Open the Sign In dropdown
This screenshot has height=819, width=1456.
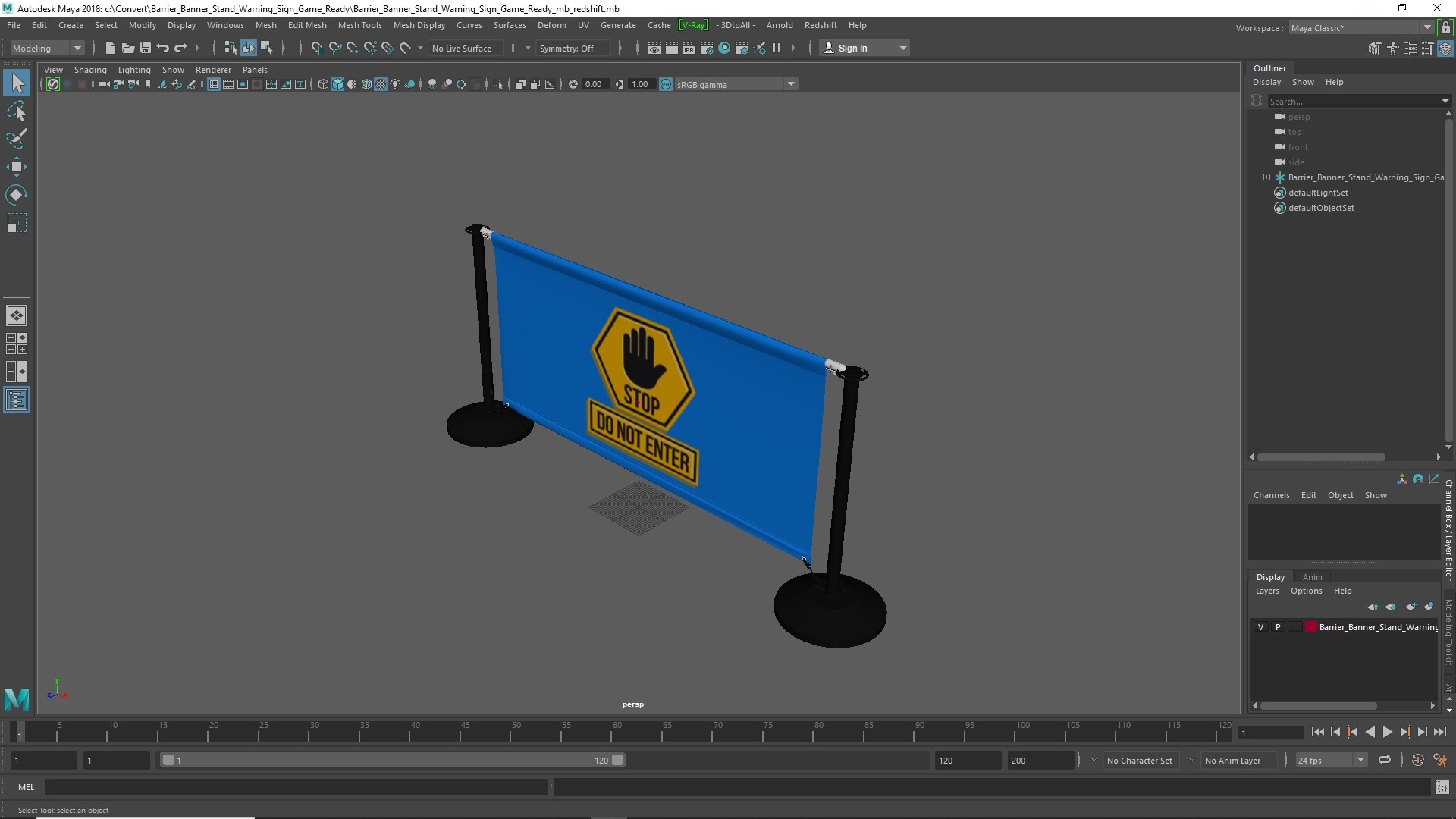(864, 48)
